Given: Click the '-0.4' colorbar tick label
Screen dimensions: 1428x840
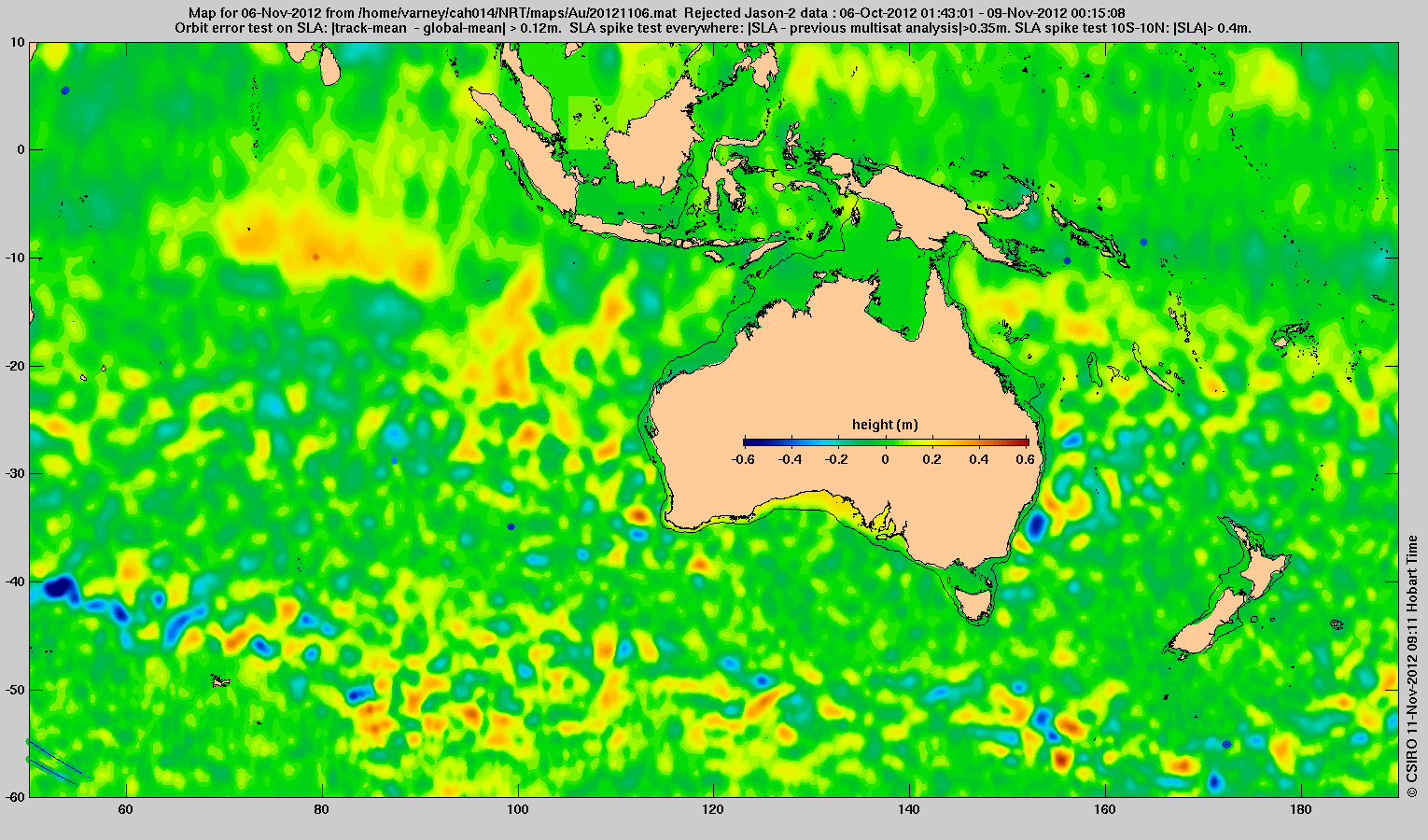Looking at the screenshot, I should [x=791, y=459].
